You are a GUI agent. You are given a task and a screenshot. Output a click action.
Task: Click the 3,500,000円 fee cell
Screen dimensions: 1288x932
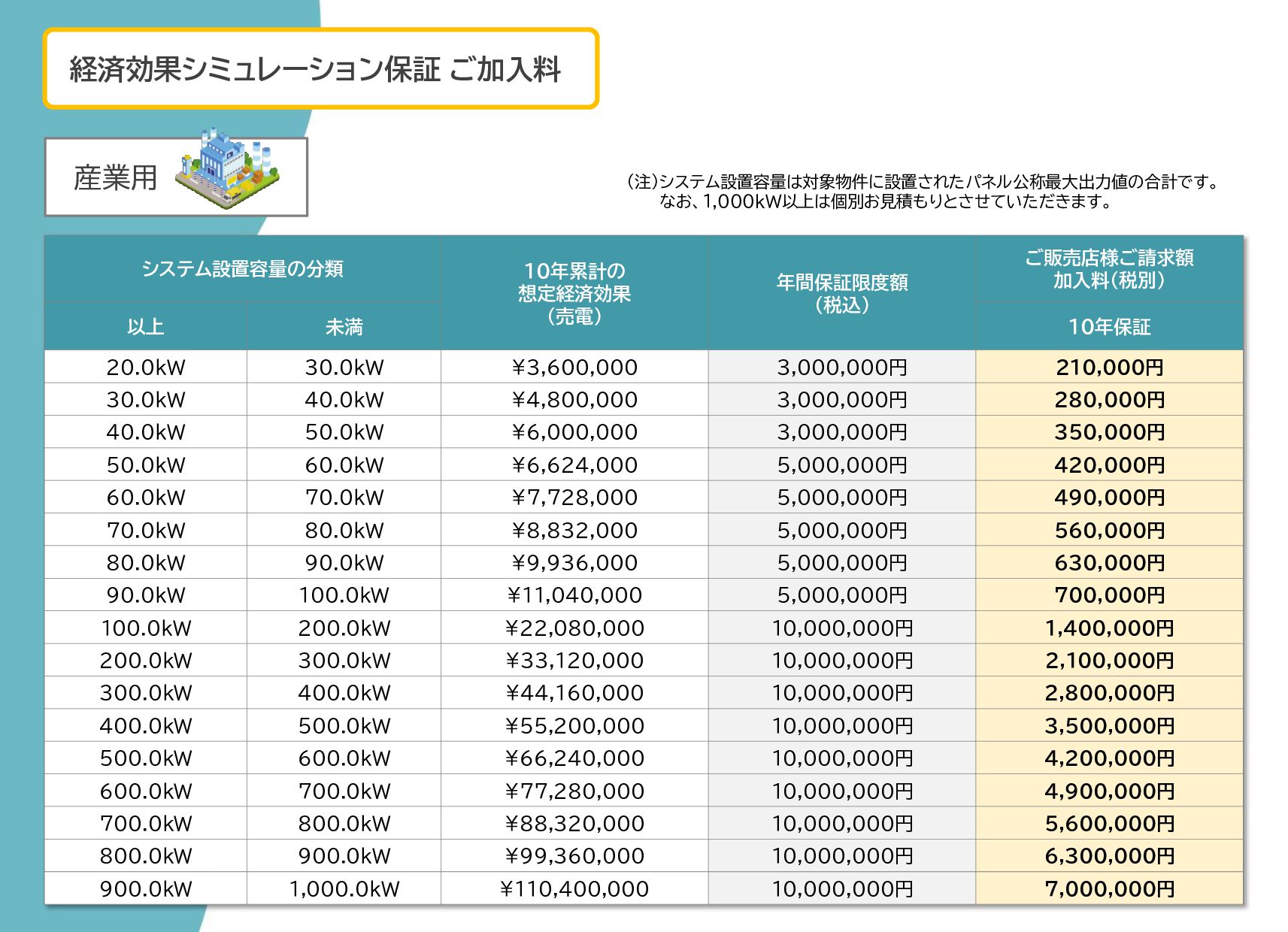tap(1109, 725)
